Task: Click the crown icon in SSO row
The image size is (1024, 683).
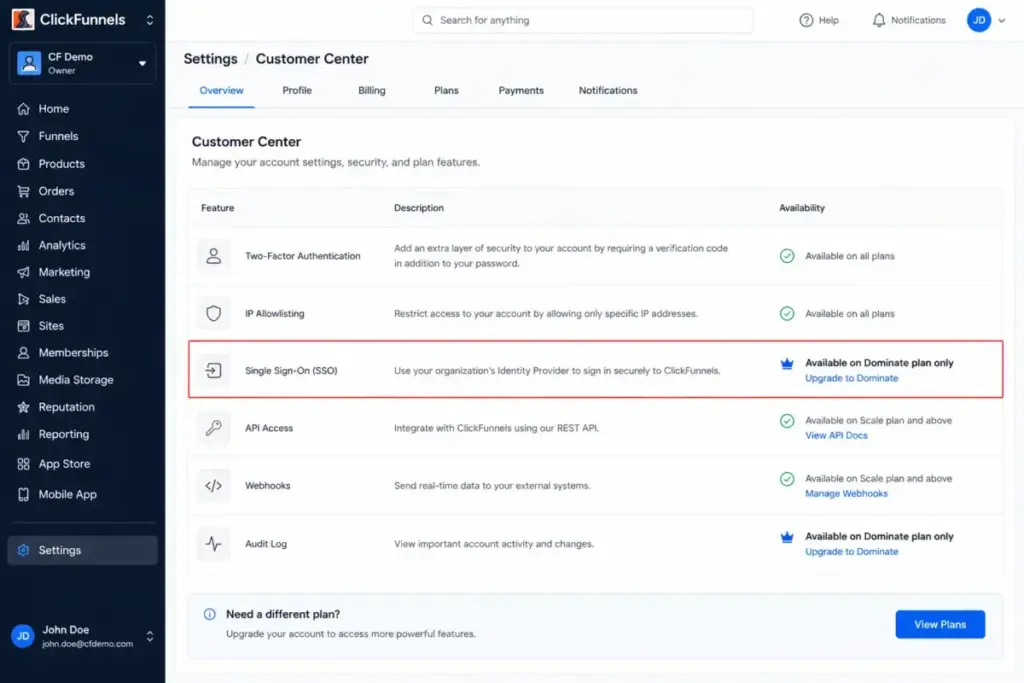Action: [x=787, y=364]
